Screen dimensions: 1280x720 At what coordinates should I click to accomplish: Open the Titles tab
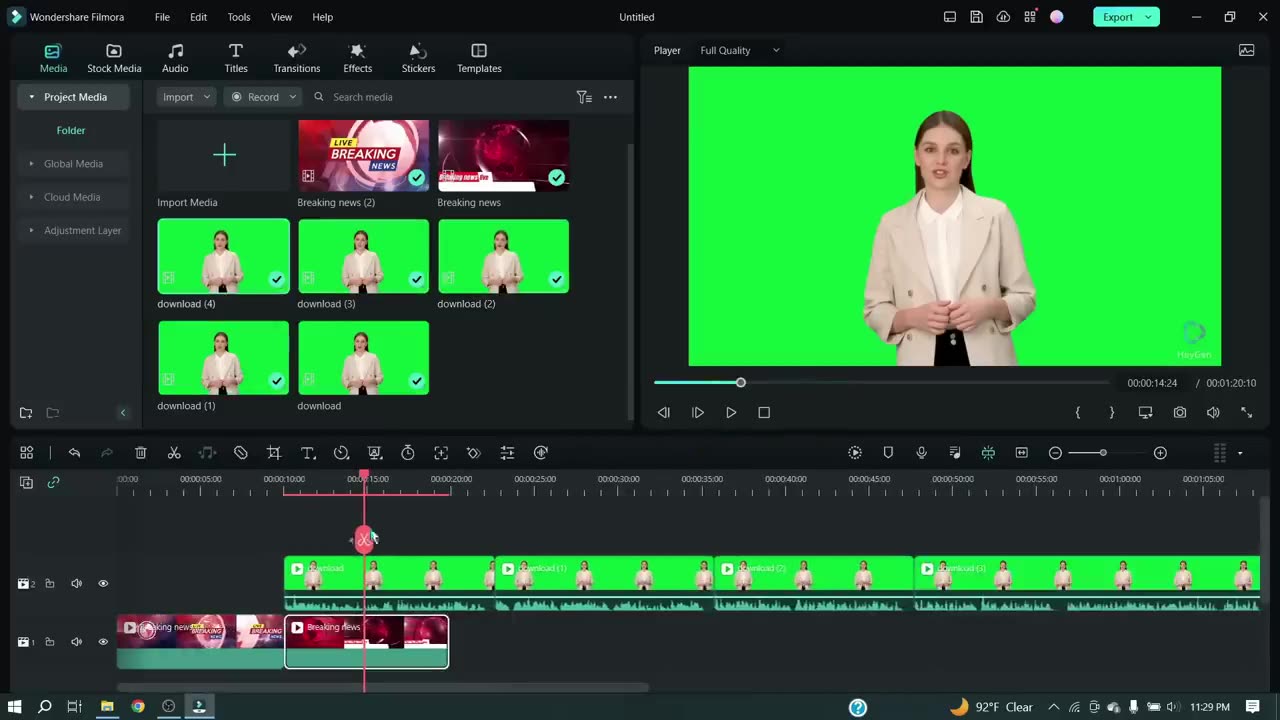click(236, 59)
